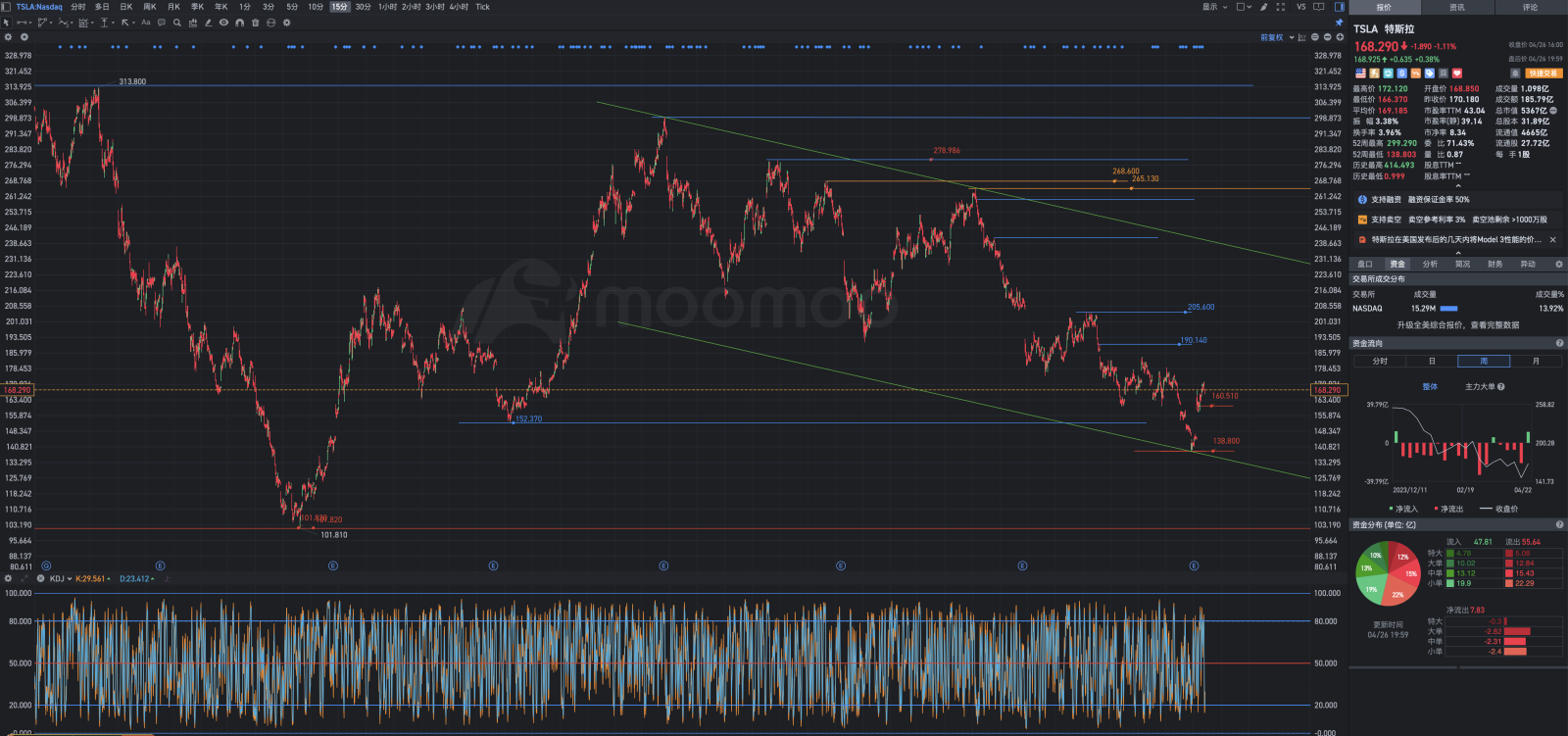The image size is (1568, 736).
Task: Click the brush draw icon in top bar
Action: (x=1264, y=7)
